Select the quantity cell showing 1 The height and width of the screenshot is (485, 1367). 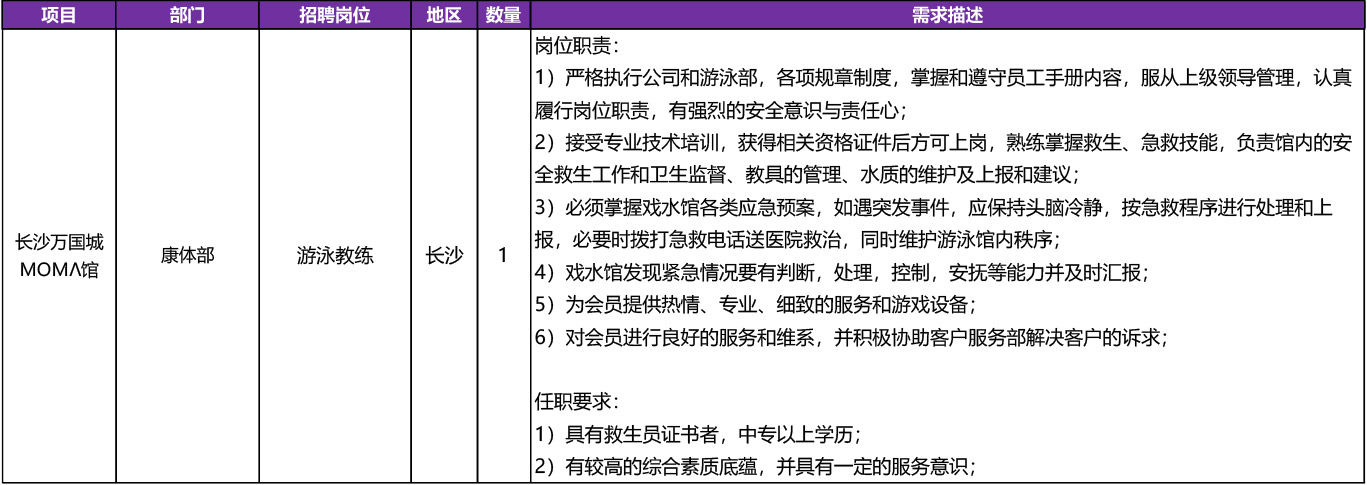(x=503, y=256)
